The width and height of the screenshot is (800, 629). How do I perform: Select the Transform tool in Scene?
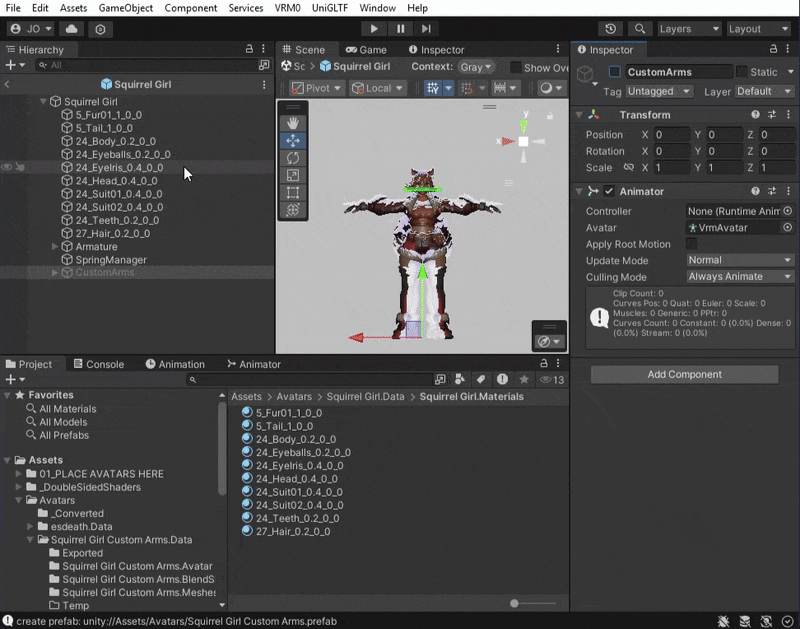[293, 210]
